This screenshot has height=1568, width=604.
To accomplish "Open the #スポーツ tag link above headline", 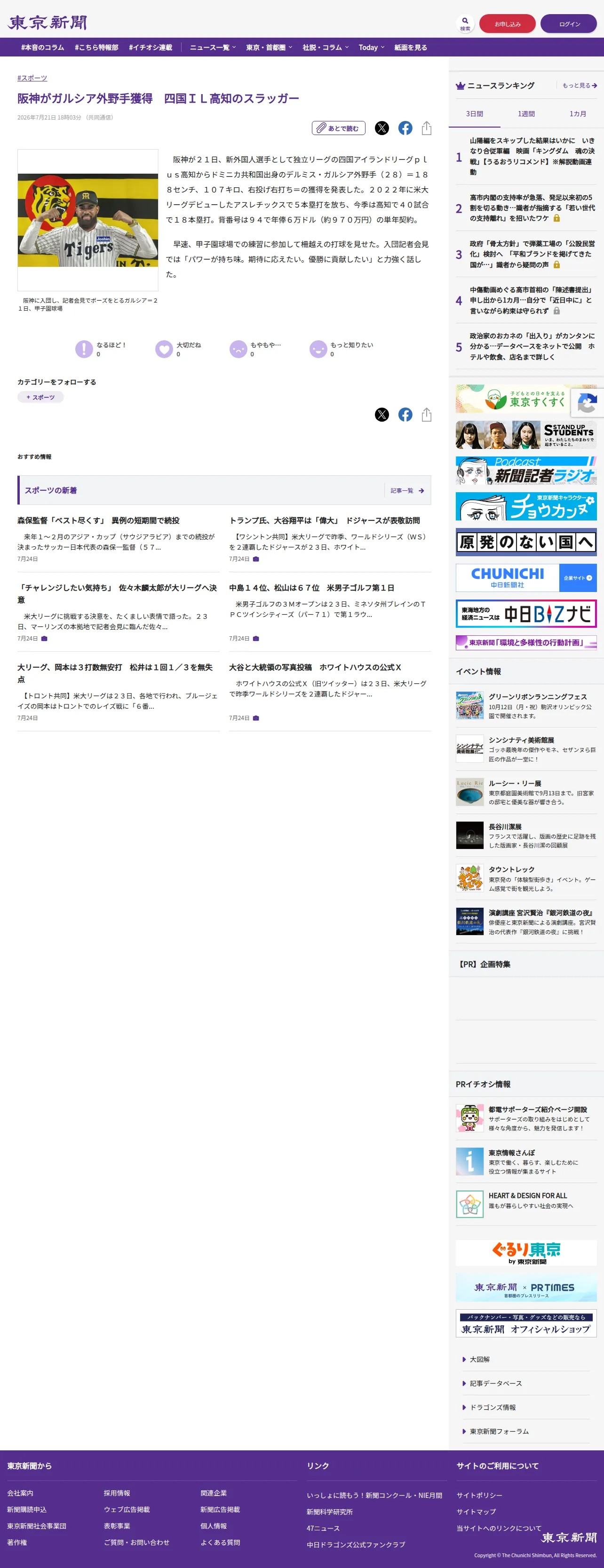I will pyautogui.click(x=32, y=78).
